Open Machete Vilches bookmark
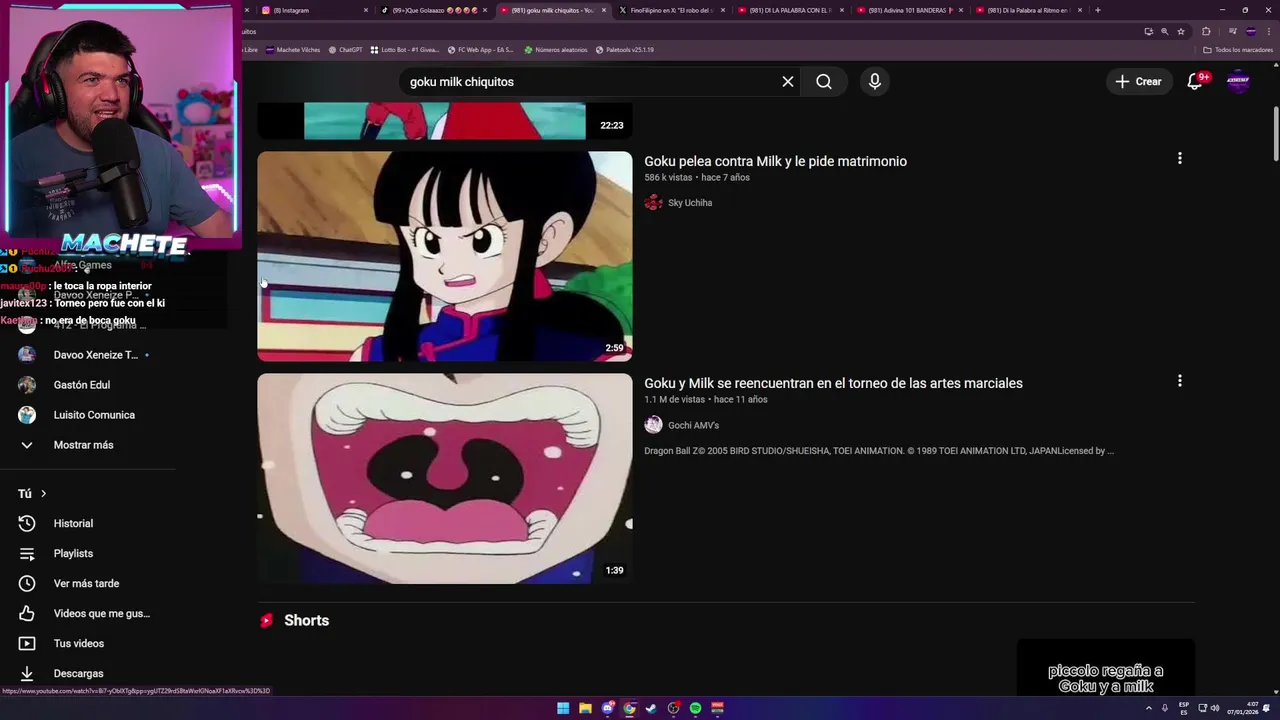1280x720 pixels. click(292, 49)
